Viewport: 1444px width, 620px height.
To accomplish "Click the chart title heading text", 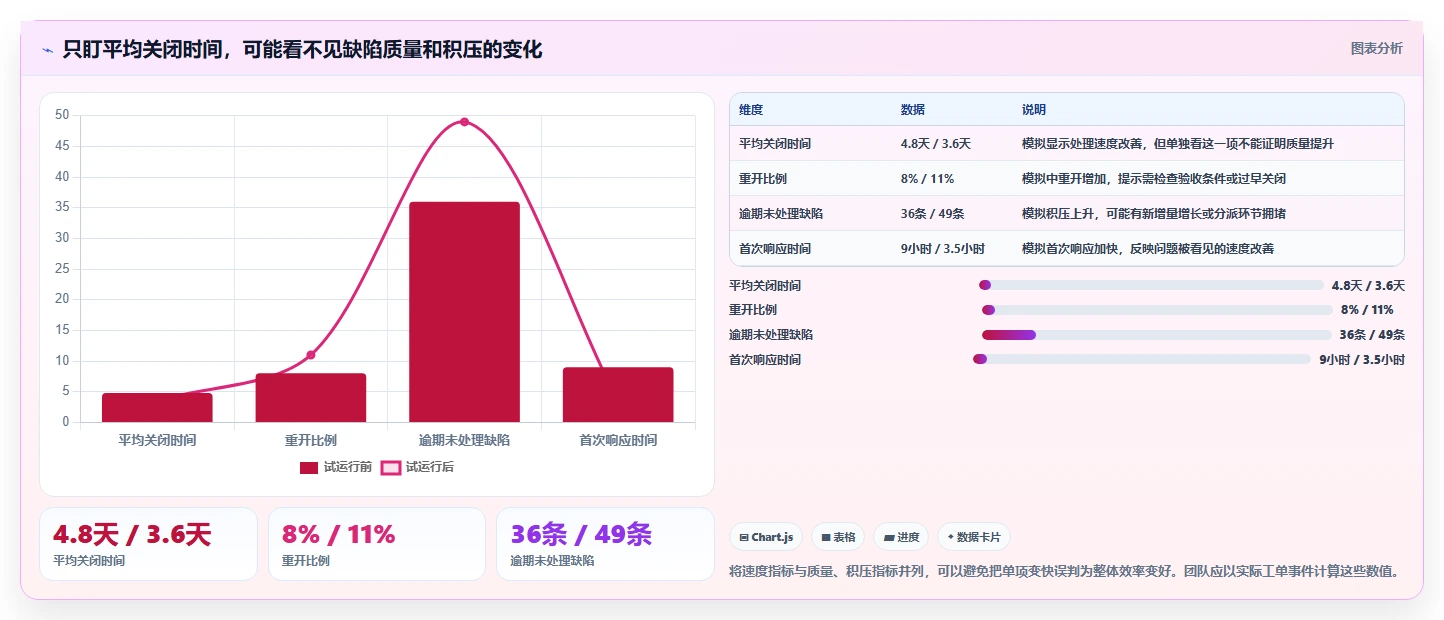I will click(302, 49).
